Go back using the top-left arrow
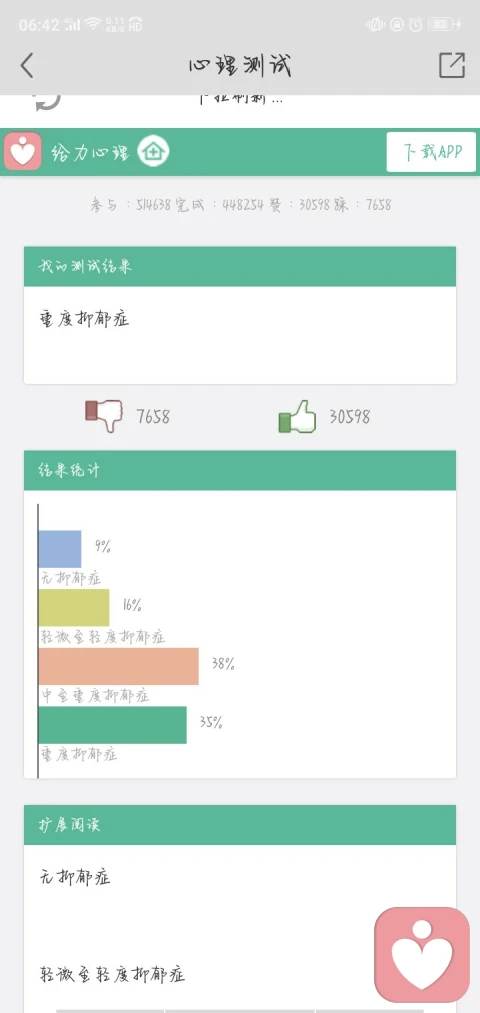 (x=26, y=65)
